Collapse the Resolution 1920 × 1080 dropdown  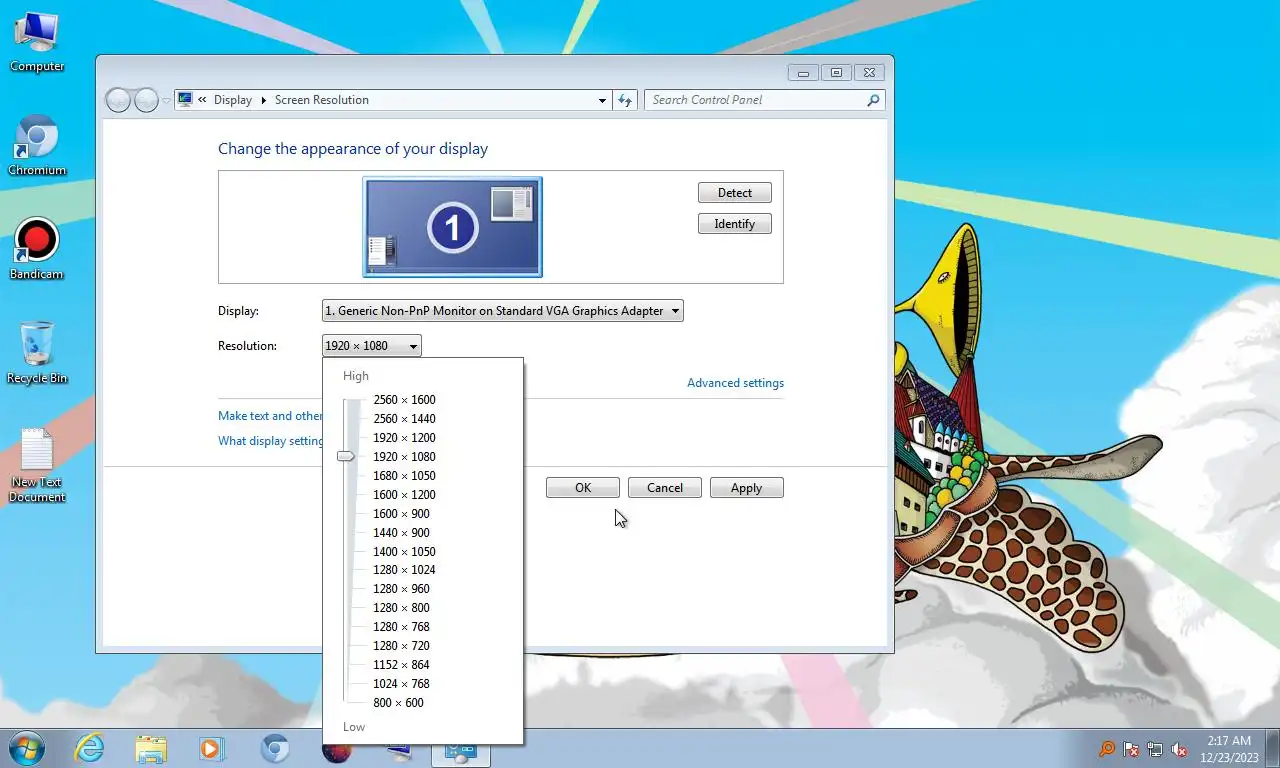(x=372, y=346)
